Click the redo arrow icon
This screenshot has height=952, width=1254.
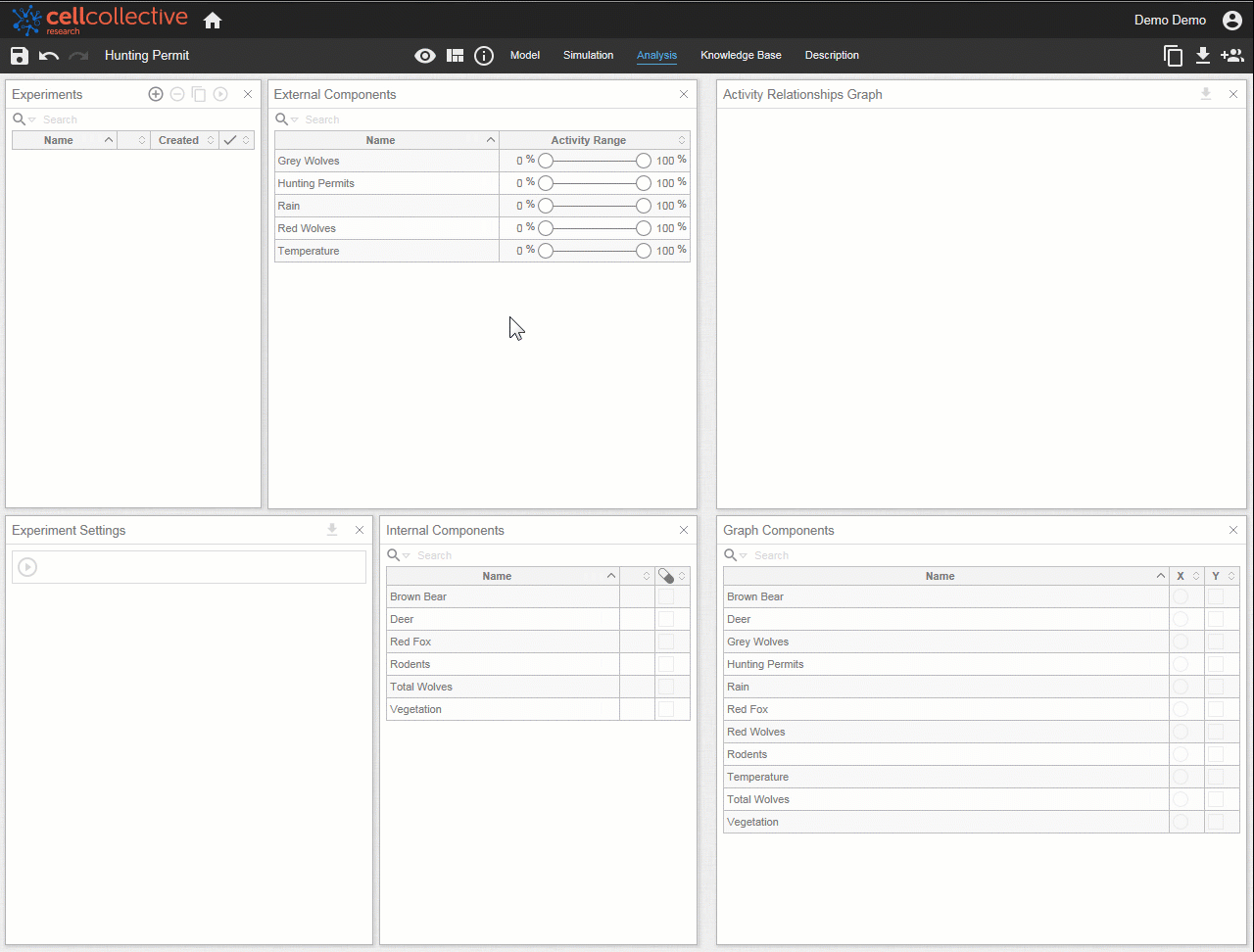tap(78, 56)
